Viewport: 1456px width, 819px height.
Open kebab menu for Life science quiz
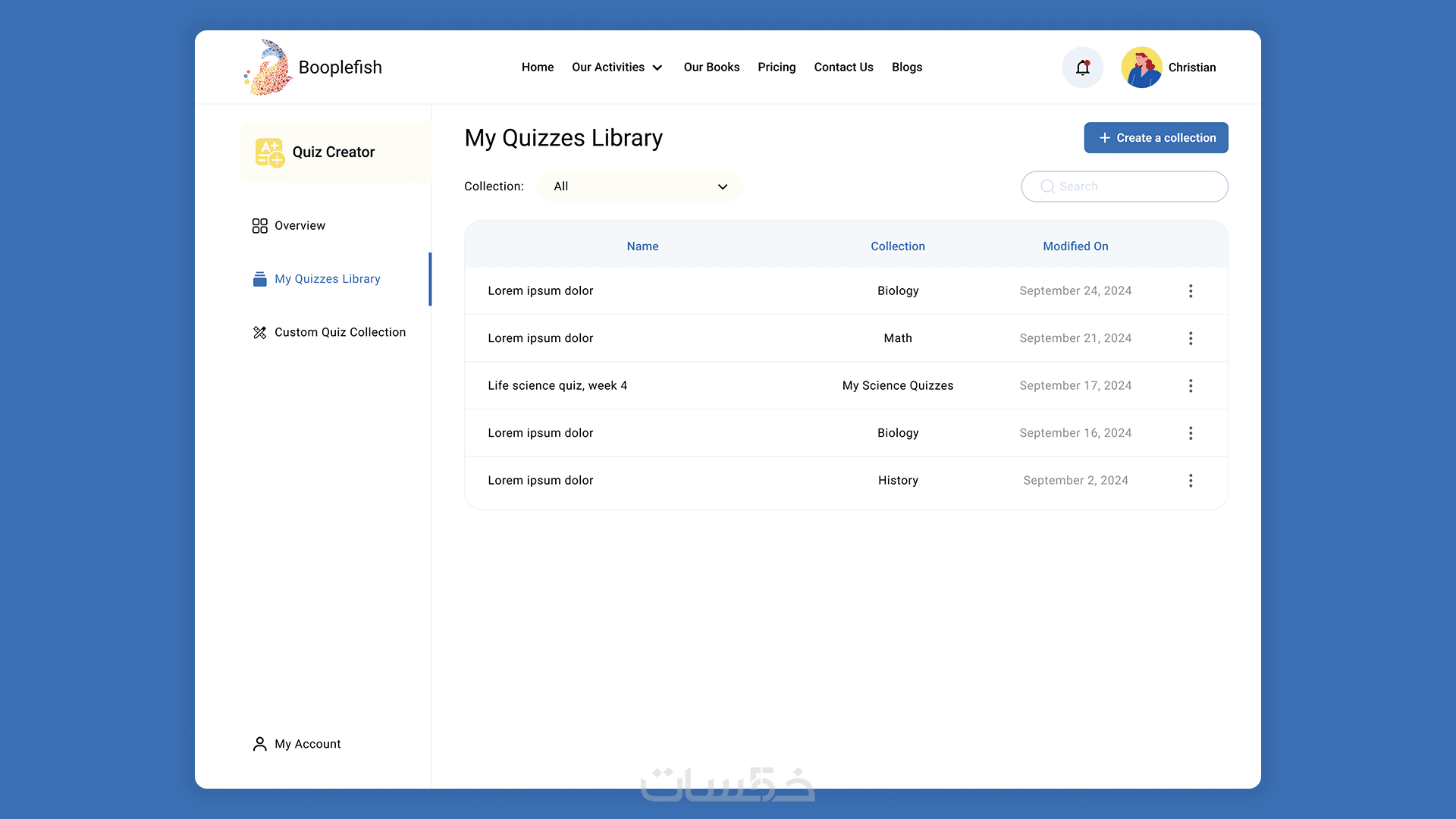coord(1191,386)
